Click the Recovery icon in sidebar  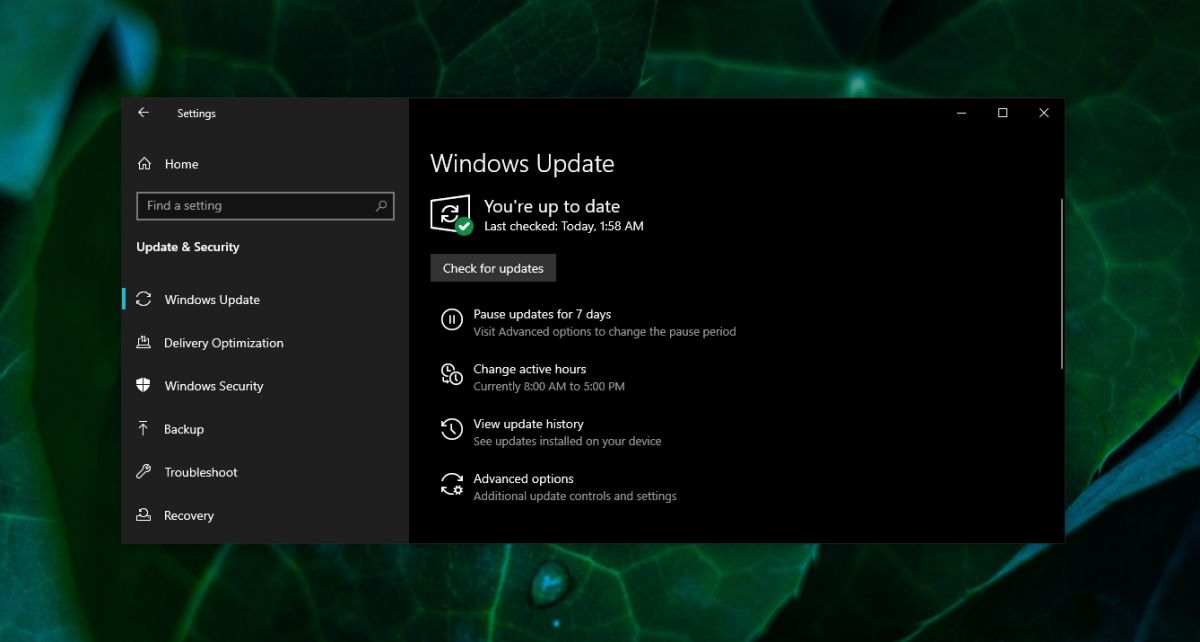[144, 515]
